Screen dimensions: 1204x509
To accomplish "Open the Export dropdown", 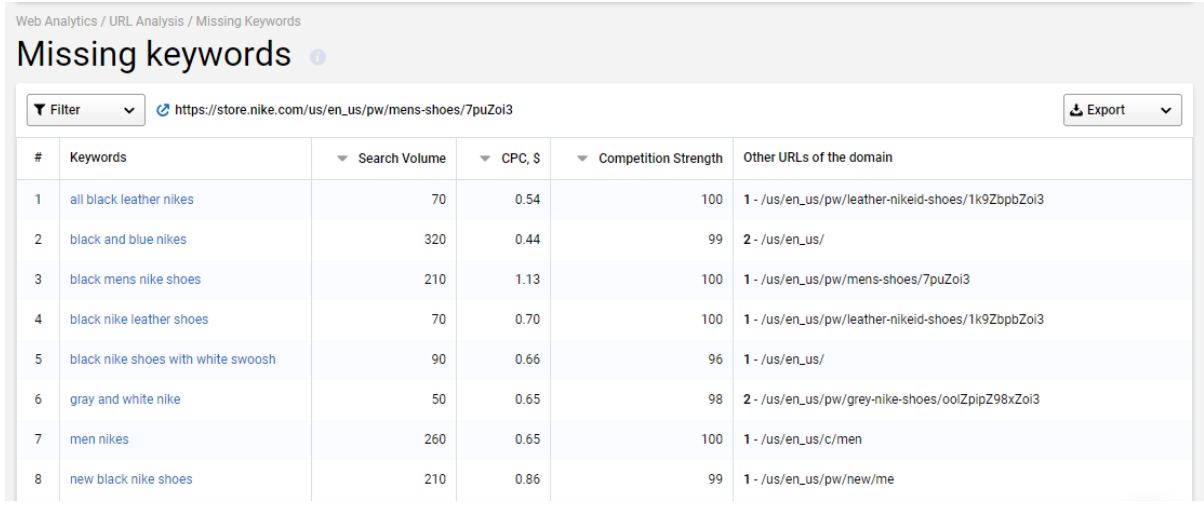I will (x=1123, y=110).
